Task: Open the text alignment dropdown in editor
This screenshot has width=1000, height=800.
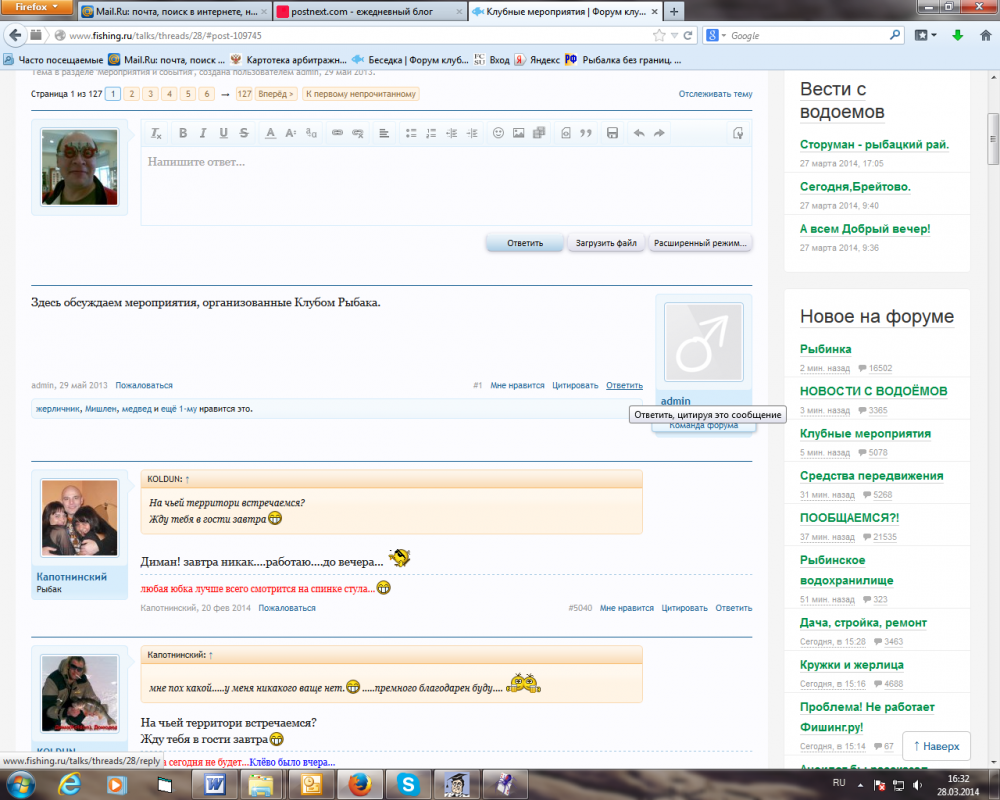Action: (384, 133)
